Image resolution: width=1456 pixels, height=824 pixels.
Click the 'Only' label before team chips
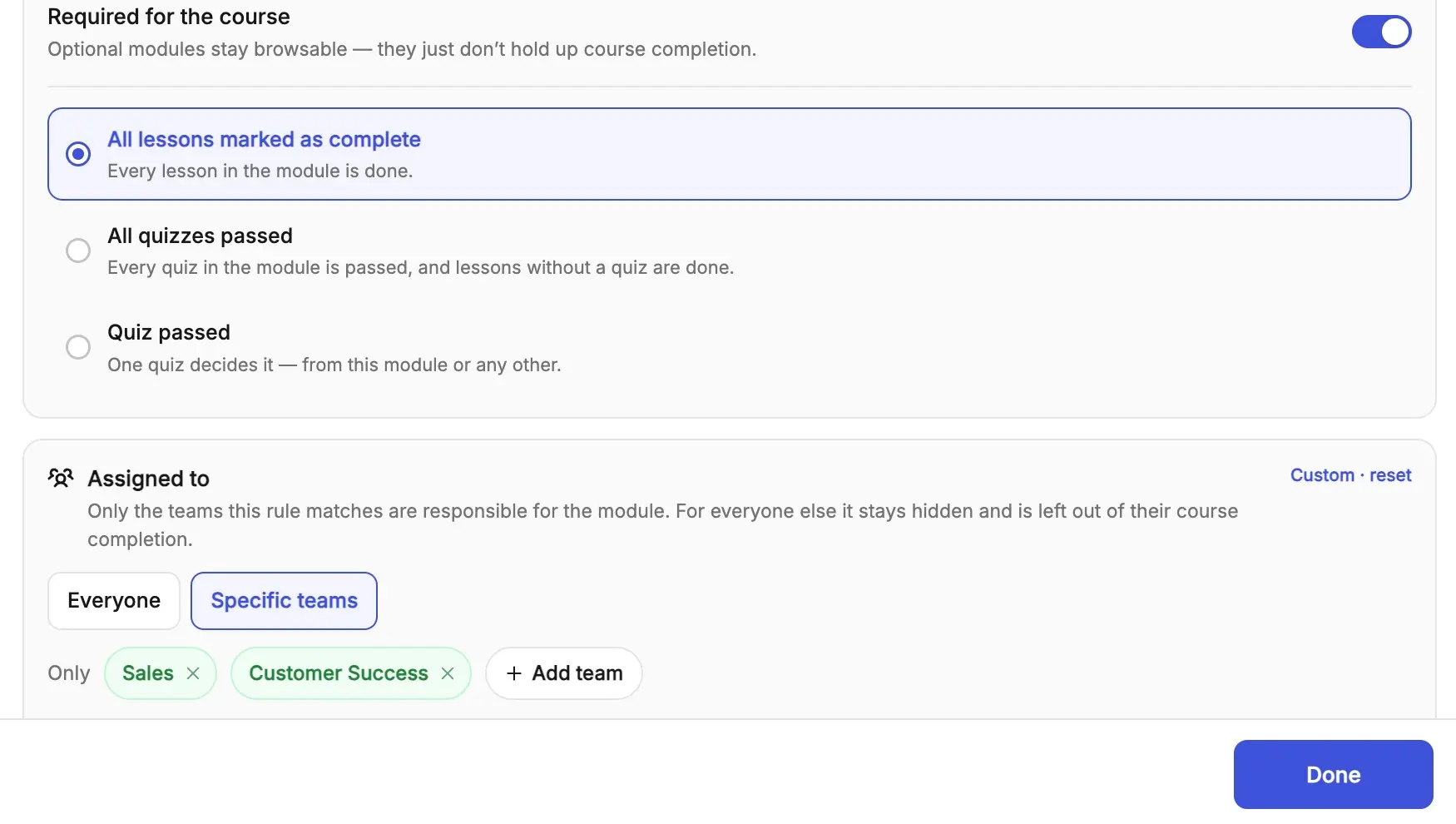click(x=68, y=673)
